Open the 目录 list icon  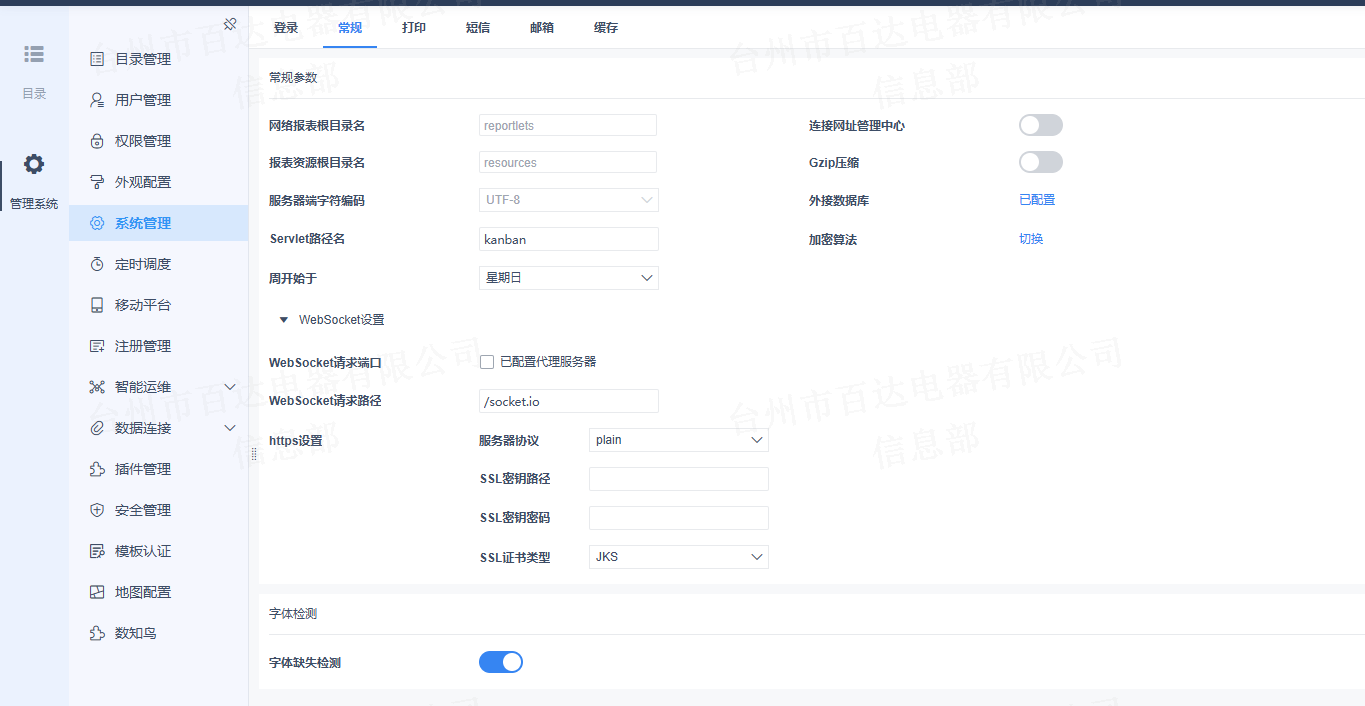click(x=34, y=54)
